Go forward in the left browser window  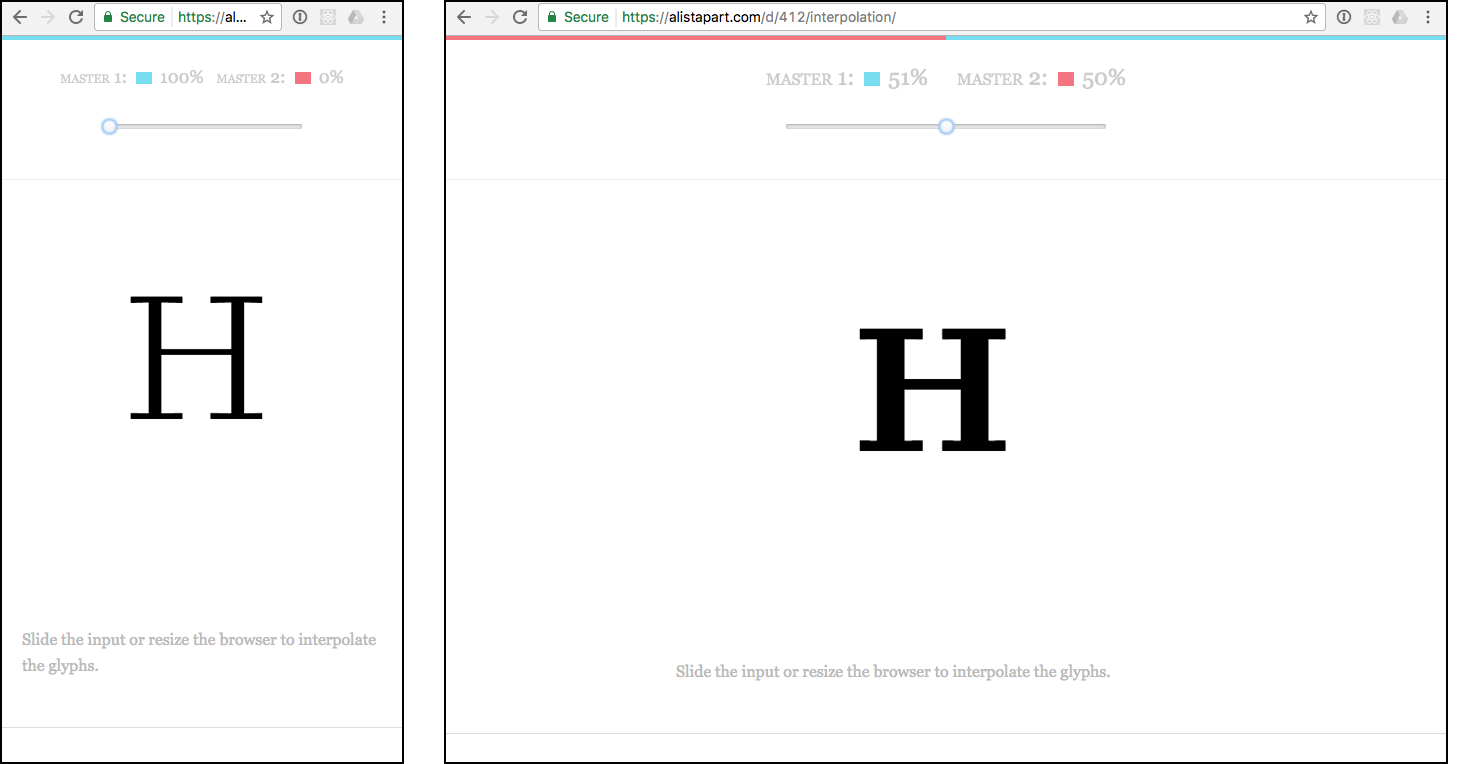[x=47, y=18]
